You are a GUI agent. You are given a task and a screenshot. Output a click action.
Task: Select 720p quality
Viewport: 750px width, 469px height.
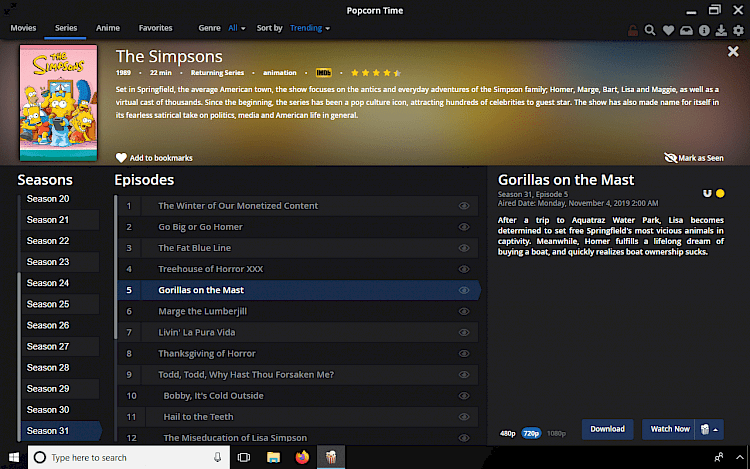point(531,434)
